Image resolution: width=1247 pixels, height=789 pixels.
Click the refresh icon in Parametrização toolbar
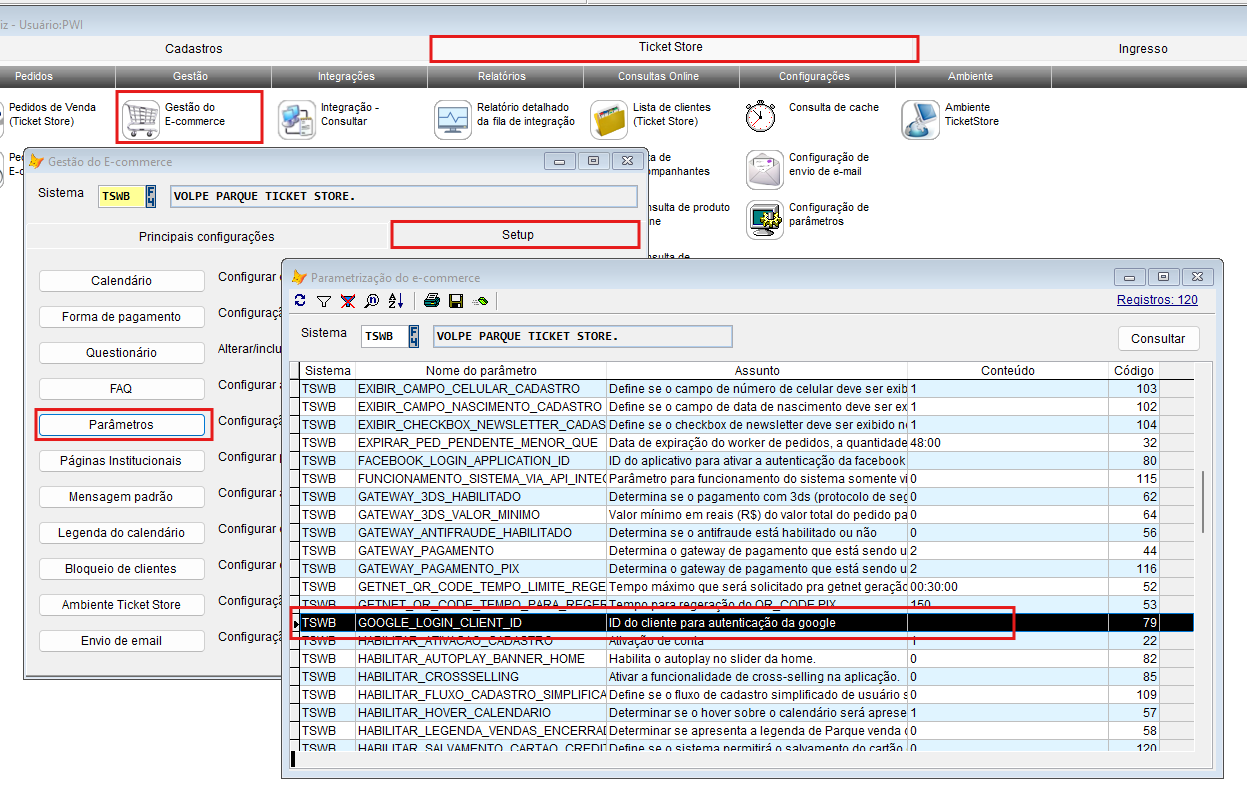300,300
